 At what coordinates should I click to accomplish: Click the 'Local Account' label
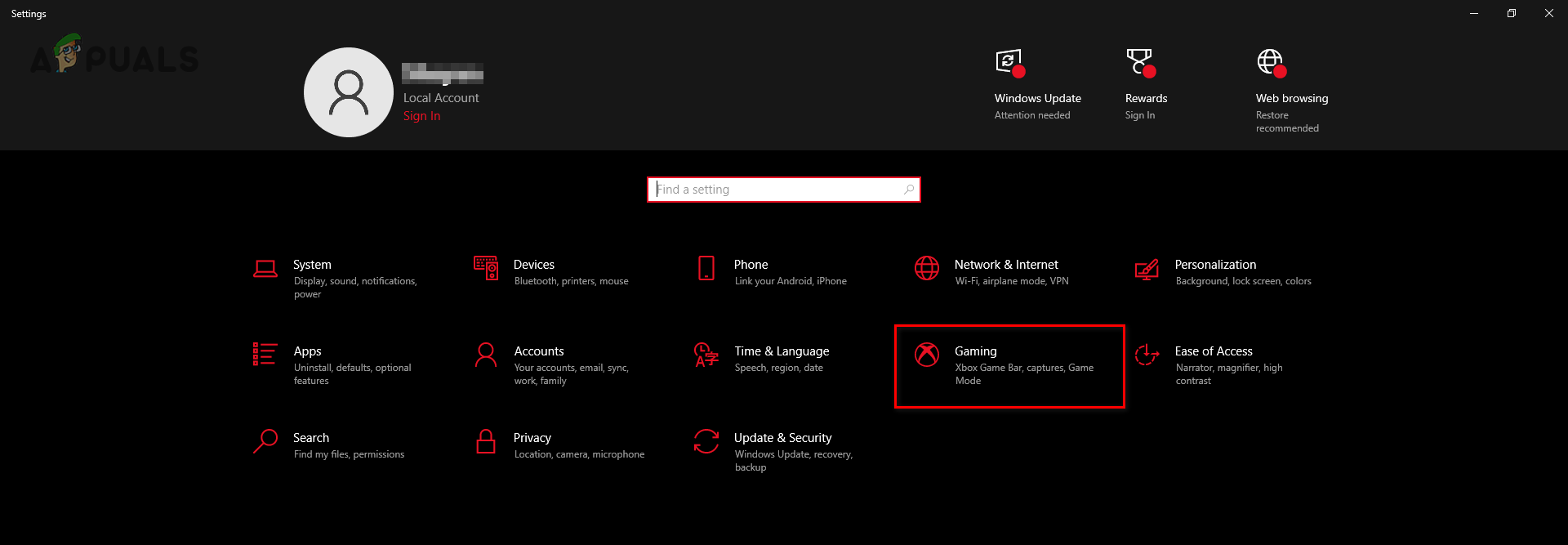(441, 98)
